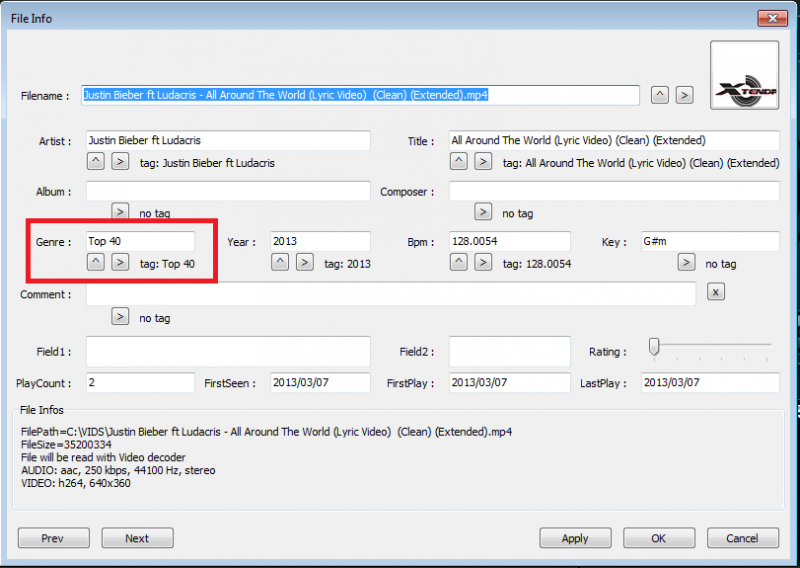Screen dimensions: 800x568
Task: Click the 'tag: Justin Bieber ft Ludacris' text
Action: pyautogui.click(x=207, y=163)
